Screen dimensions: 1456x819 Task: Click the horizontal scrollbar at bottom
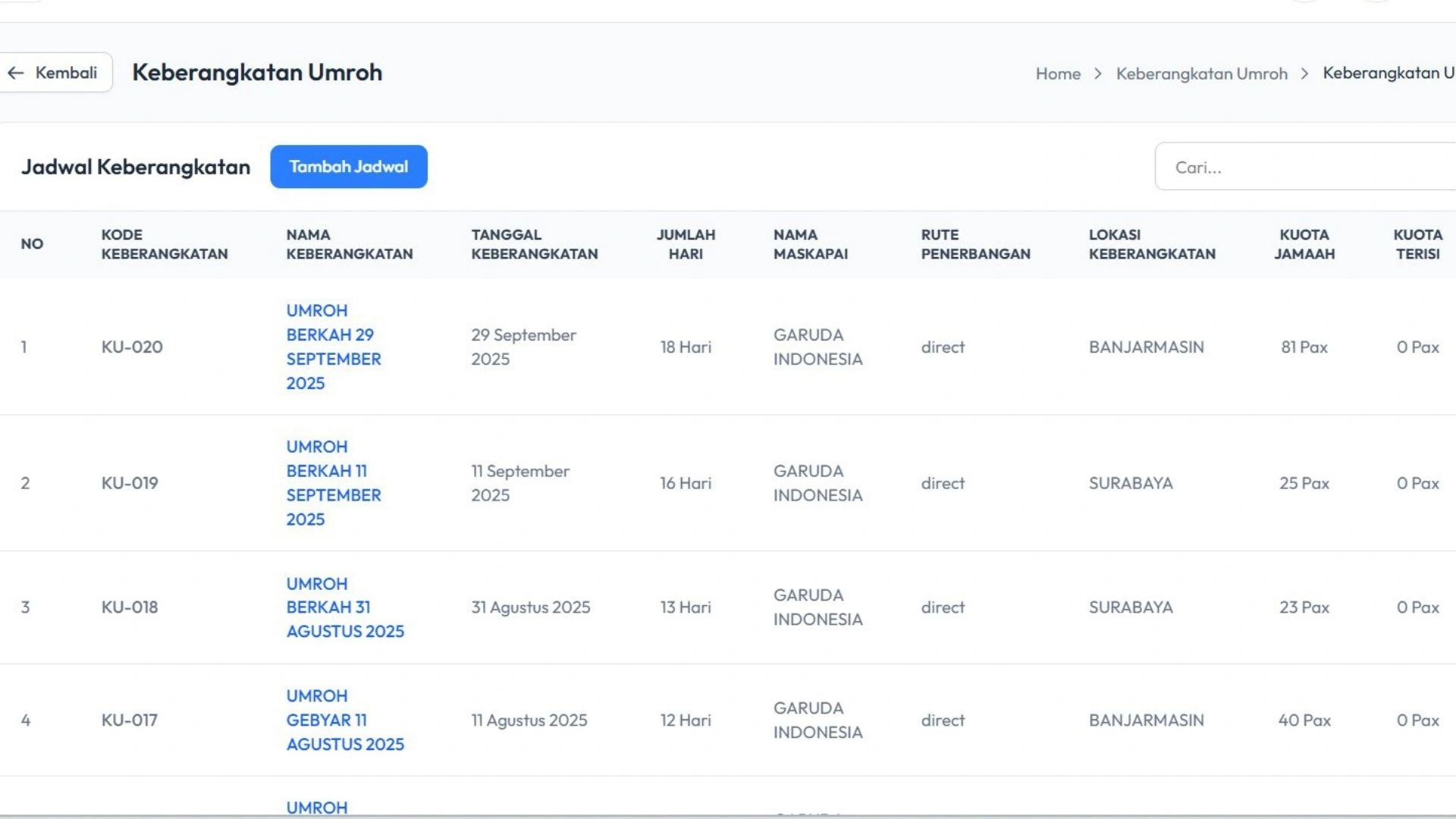point(728,816)
